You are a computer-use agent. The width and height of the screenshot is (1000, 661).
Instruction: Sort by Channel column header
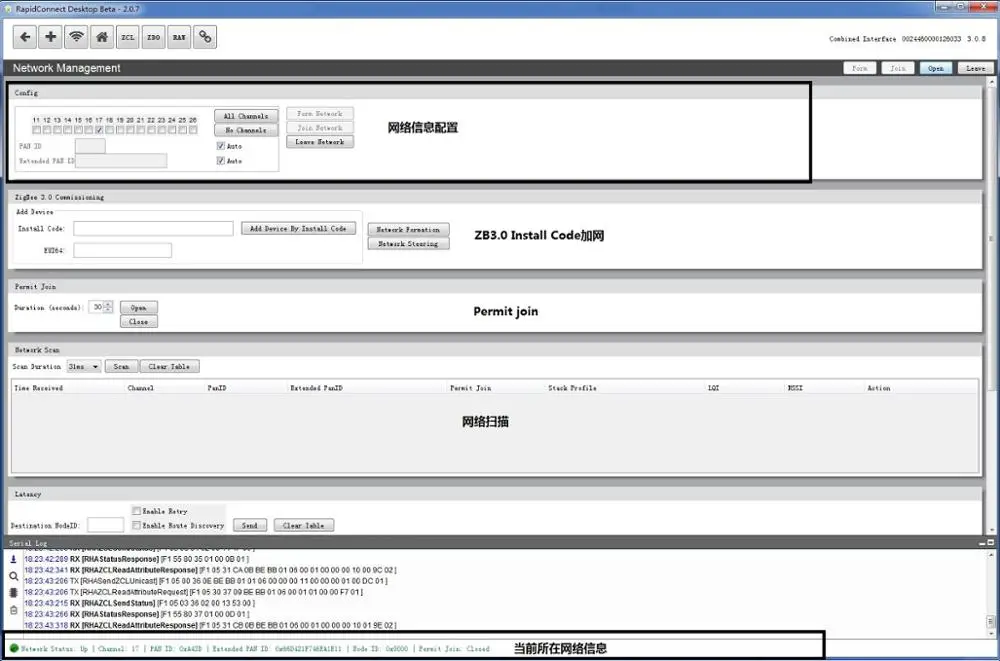[x=140, y=388]
